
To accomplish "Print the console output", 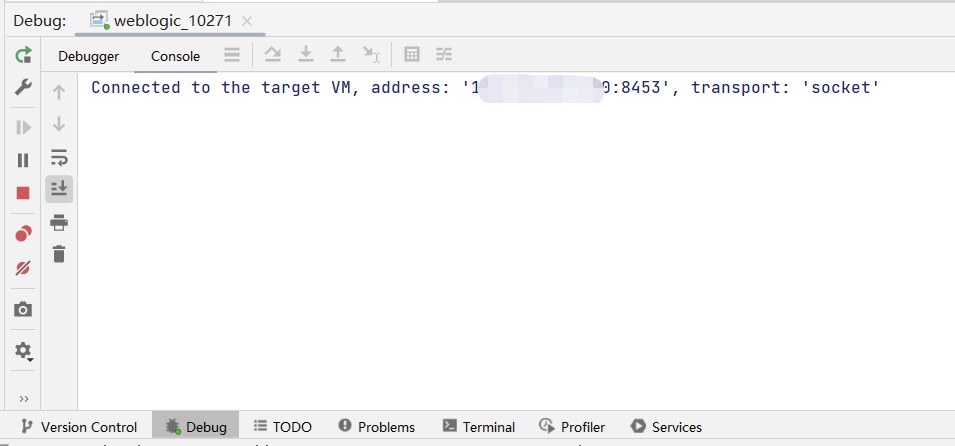I will point(58,222).
